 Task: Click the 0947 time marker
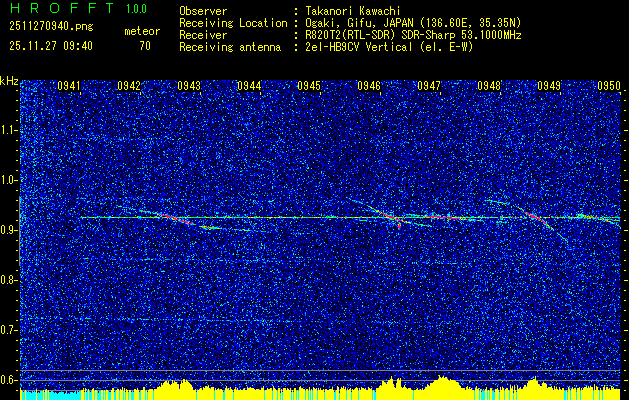429,86
